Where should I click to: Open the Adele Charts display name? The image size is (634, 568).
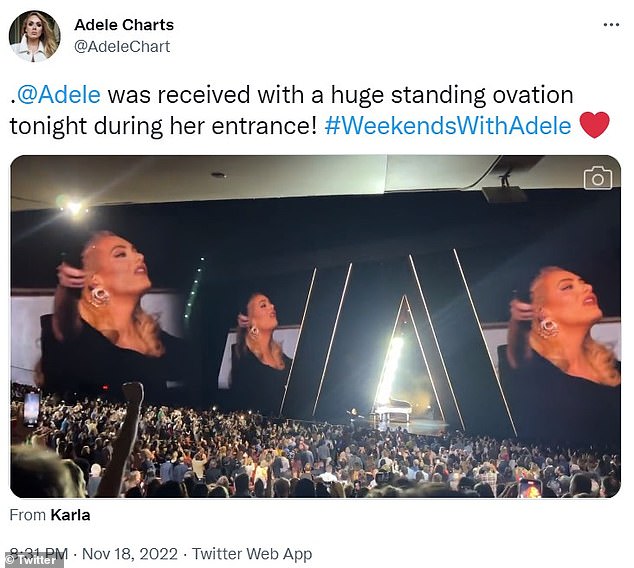point(124,24)
